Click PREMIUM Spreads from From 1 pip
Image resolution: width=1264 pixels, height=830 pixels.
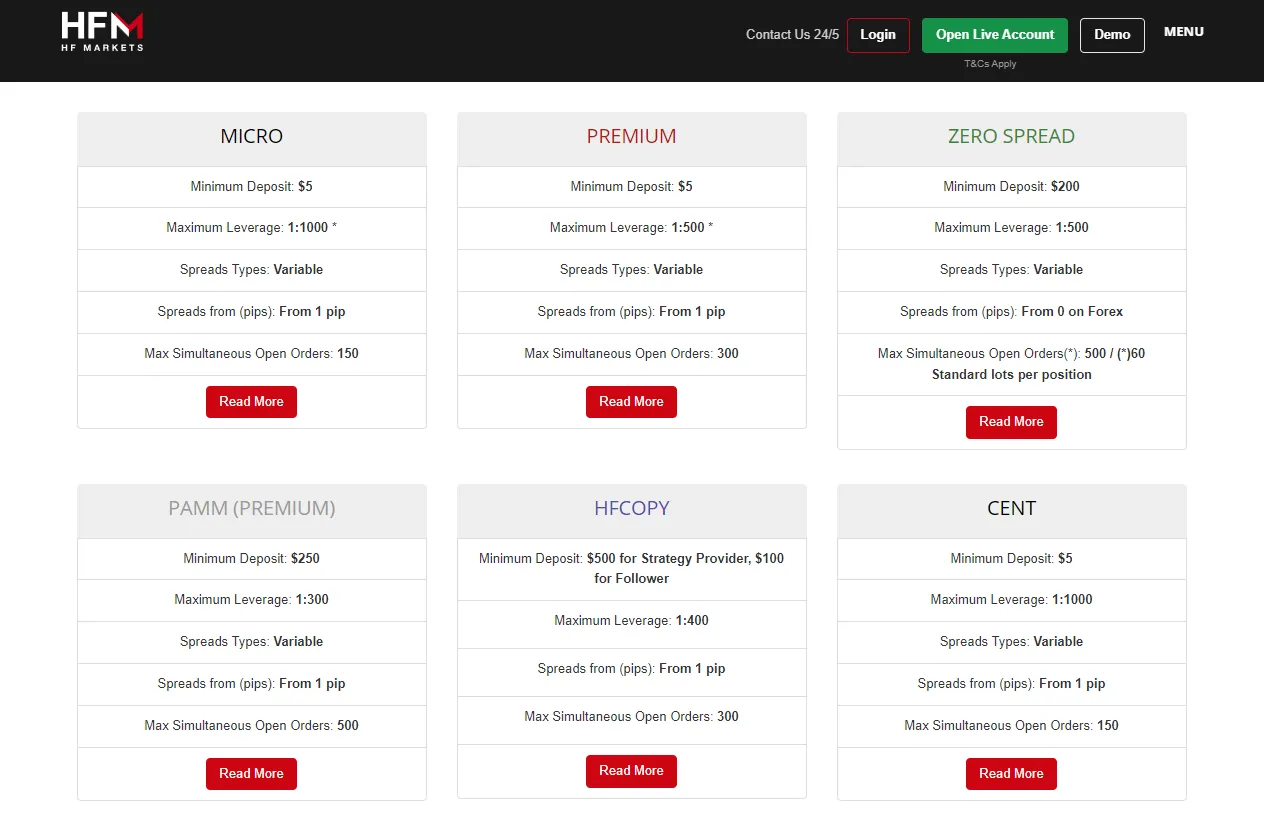[632, 312]
